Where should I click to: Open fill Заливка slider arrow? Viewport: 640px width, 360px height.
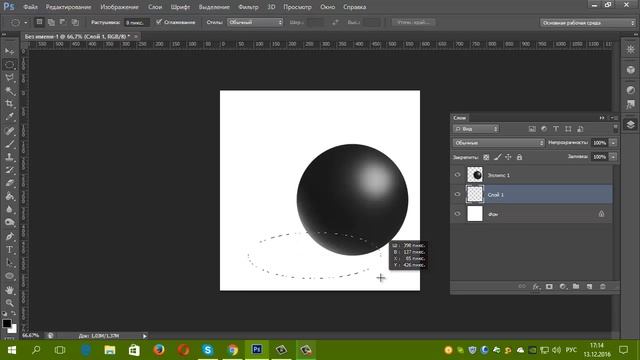click(x=613, y=157)
